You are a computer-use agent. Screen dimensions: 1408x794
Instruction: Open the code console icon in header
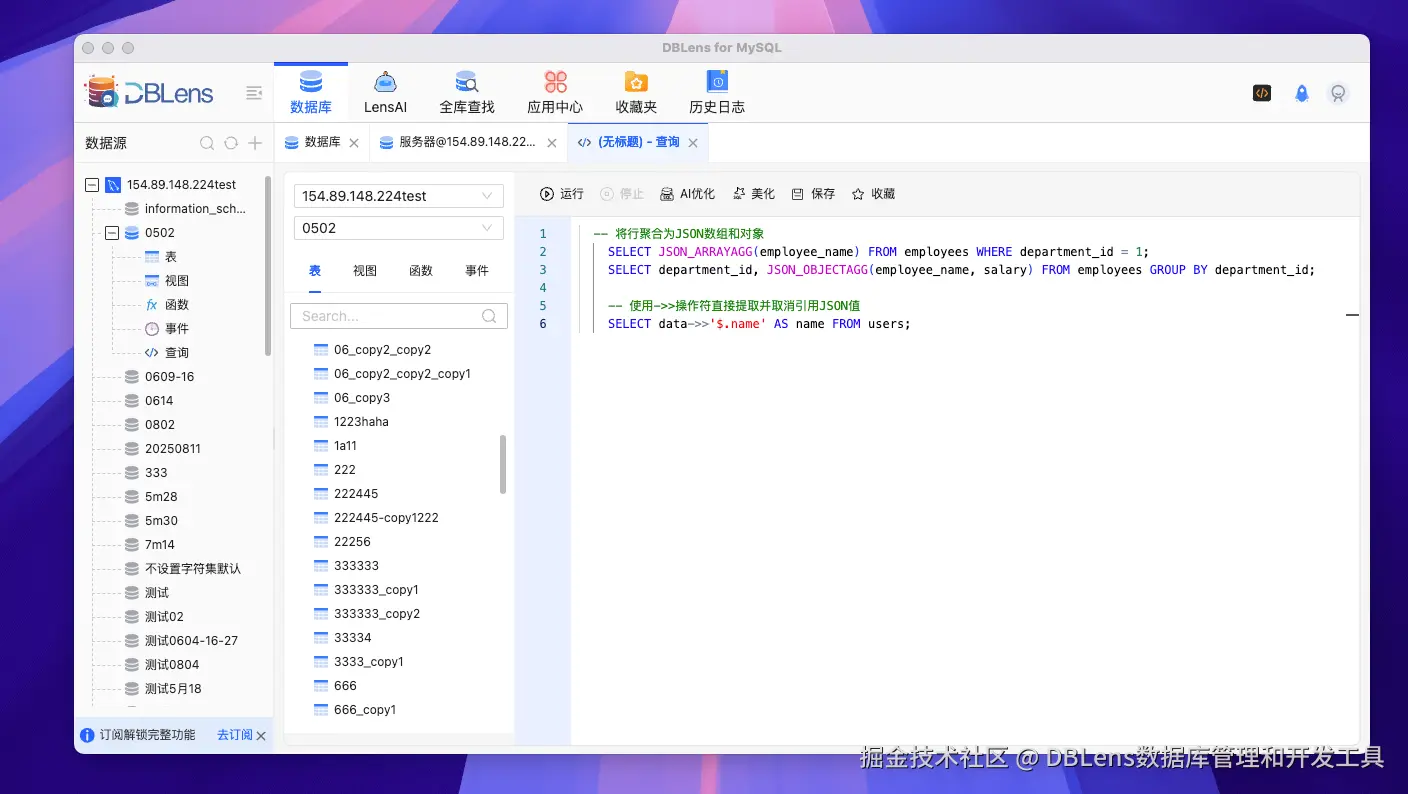pos(1262,93)
